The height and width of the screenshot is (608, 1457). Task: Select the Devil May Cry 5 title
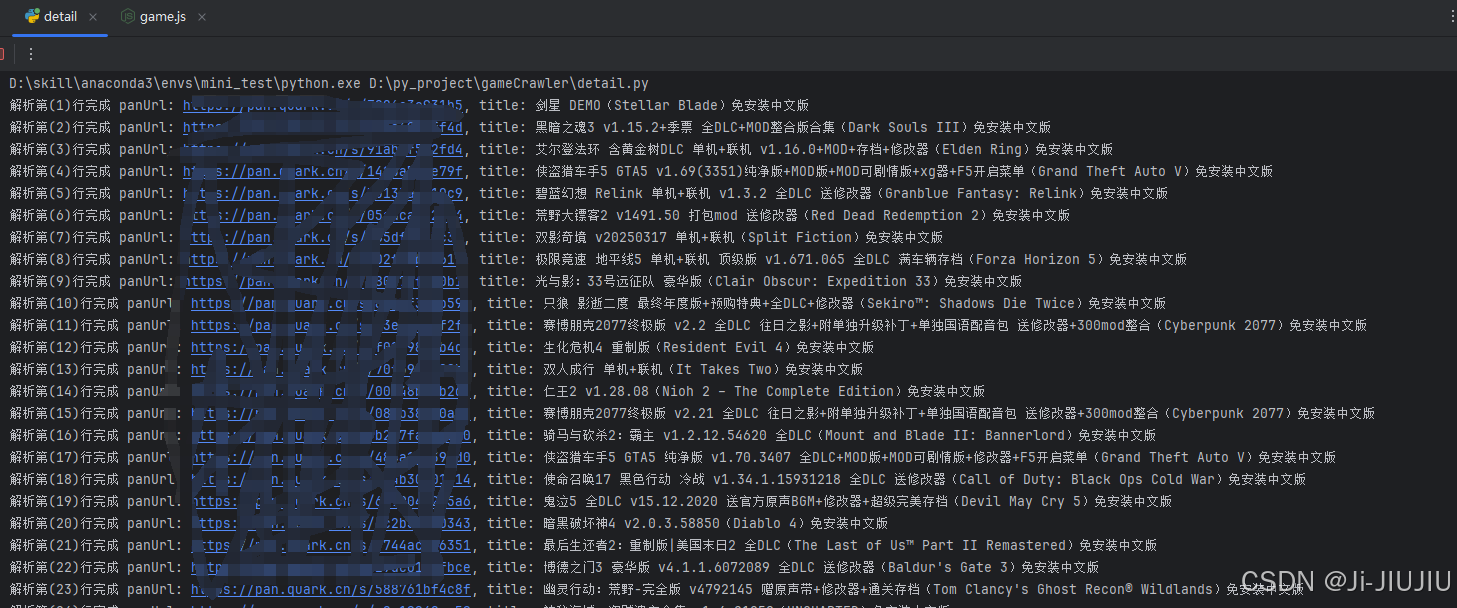point(857,501)
